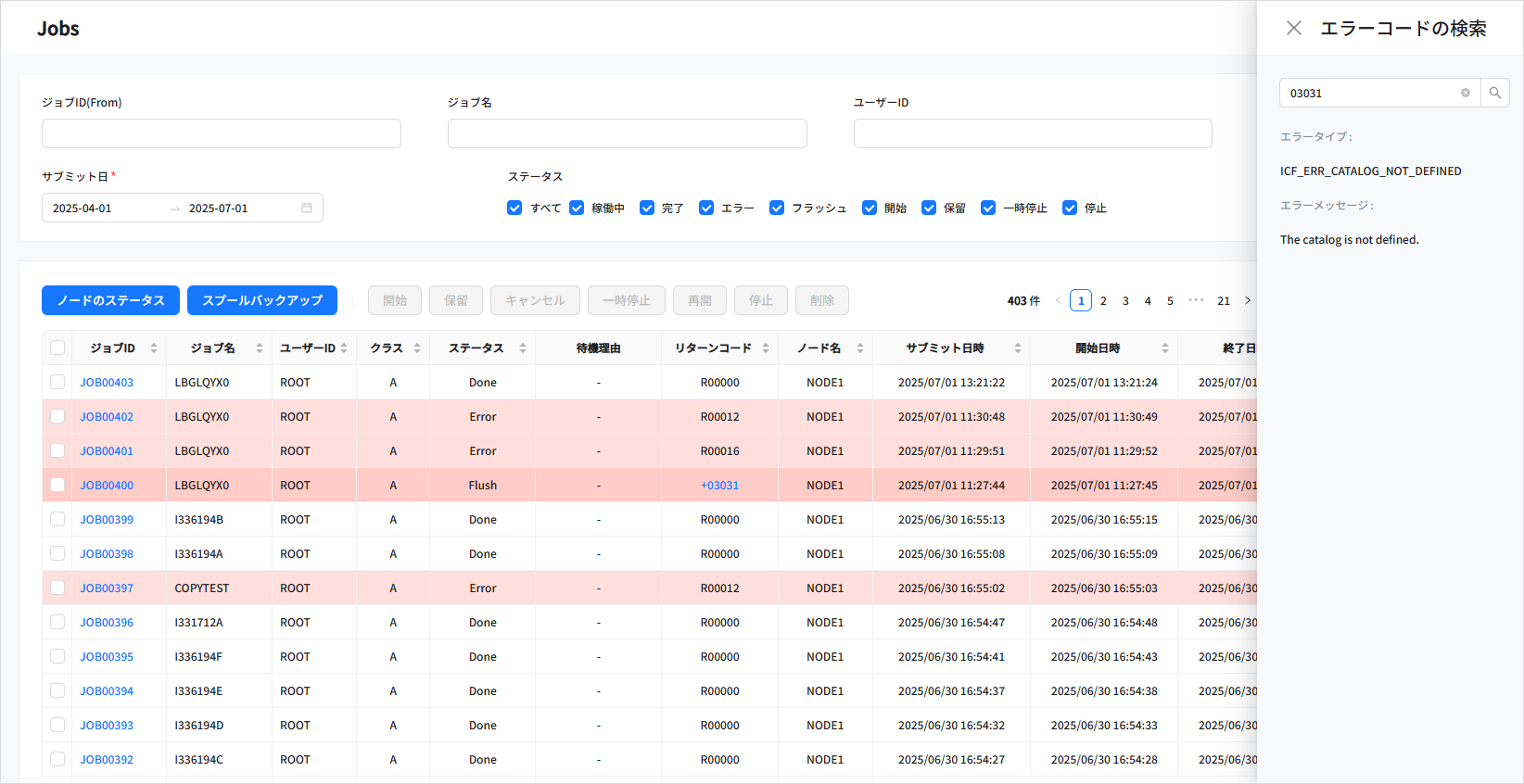Viewport: 1524px width, 784px height.
Task: Open job link JOB00399
Action: [x=107, y=520]
